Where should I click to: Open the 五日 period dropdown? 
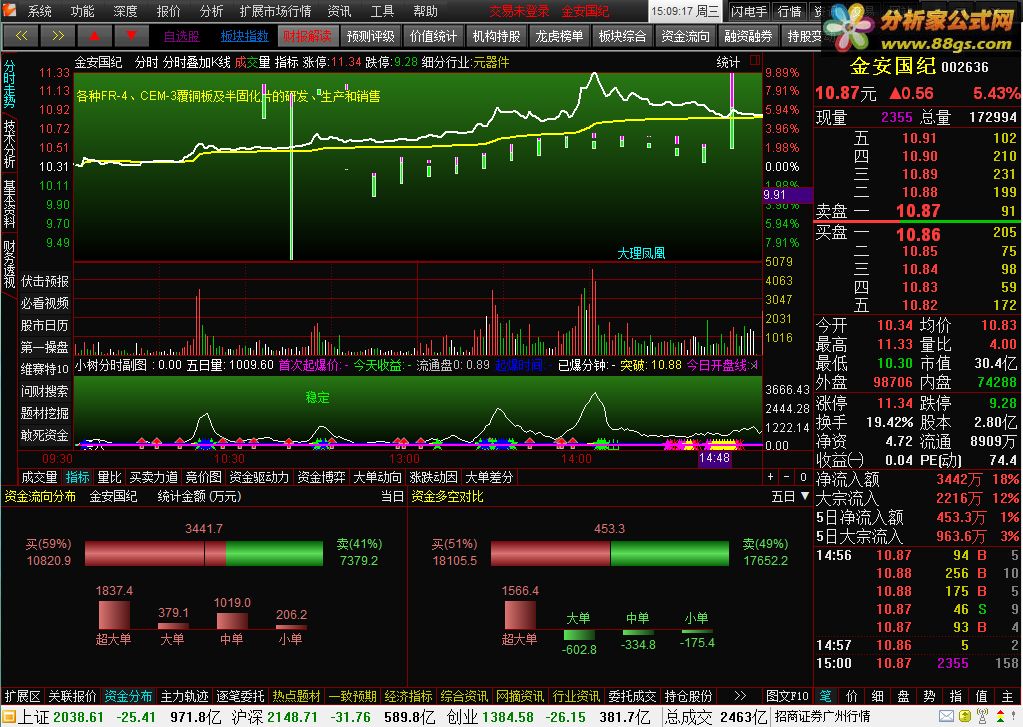point(790,497)
